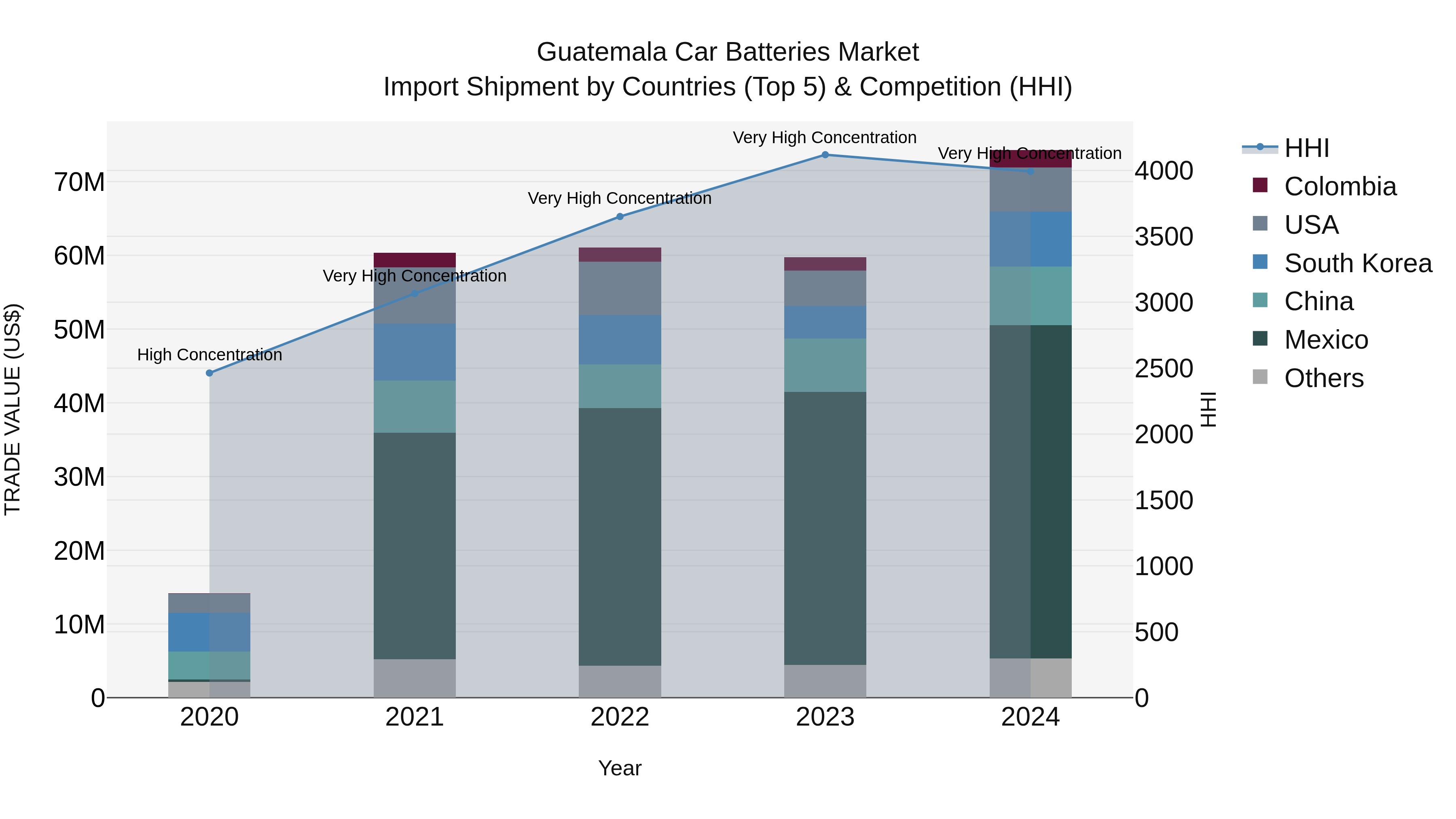Click the Mexico segment of the 2023 bar

[x=825, y=529]
